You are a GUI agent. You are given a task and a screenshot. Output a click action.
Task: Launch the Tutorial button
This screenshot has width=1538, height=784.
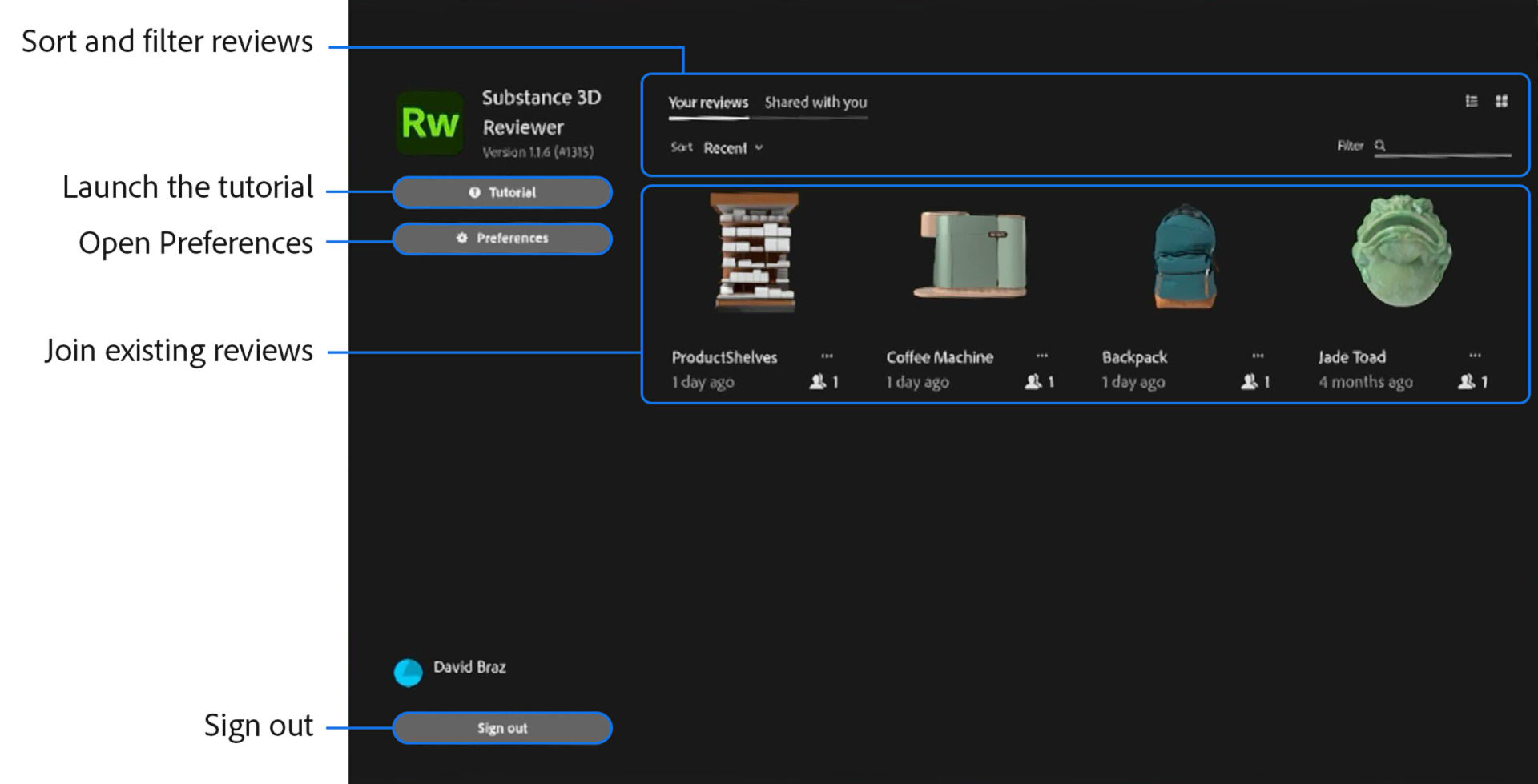502,192
